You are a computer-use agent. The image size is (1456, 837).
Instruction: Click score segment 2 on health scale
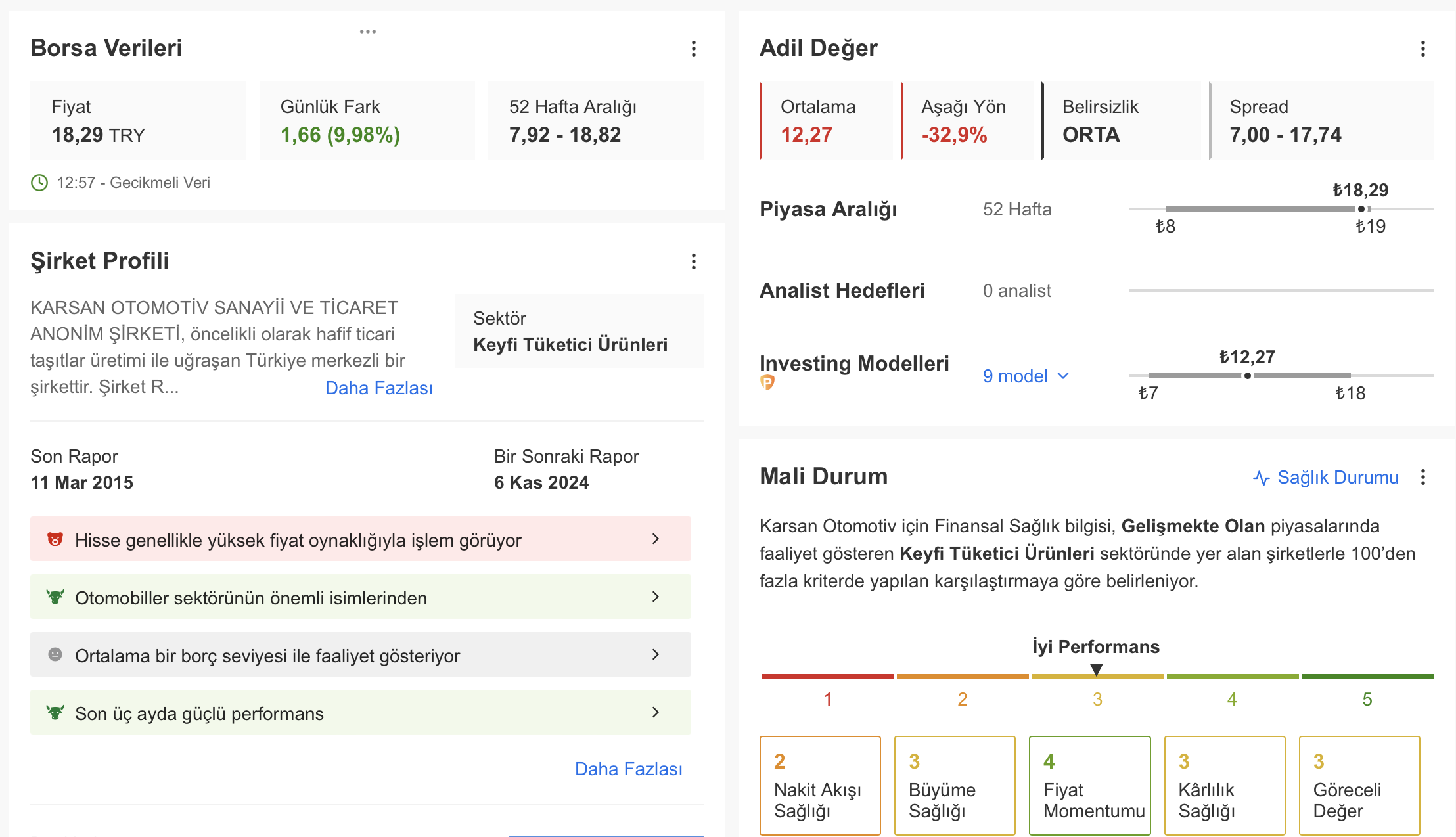(963, 676)
